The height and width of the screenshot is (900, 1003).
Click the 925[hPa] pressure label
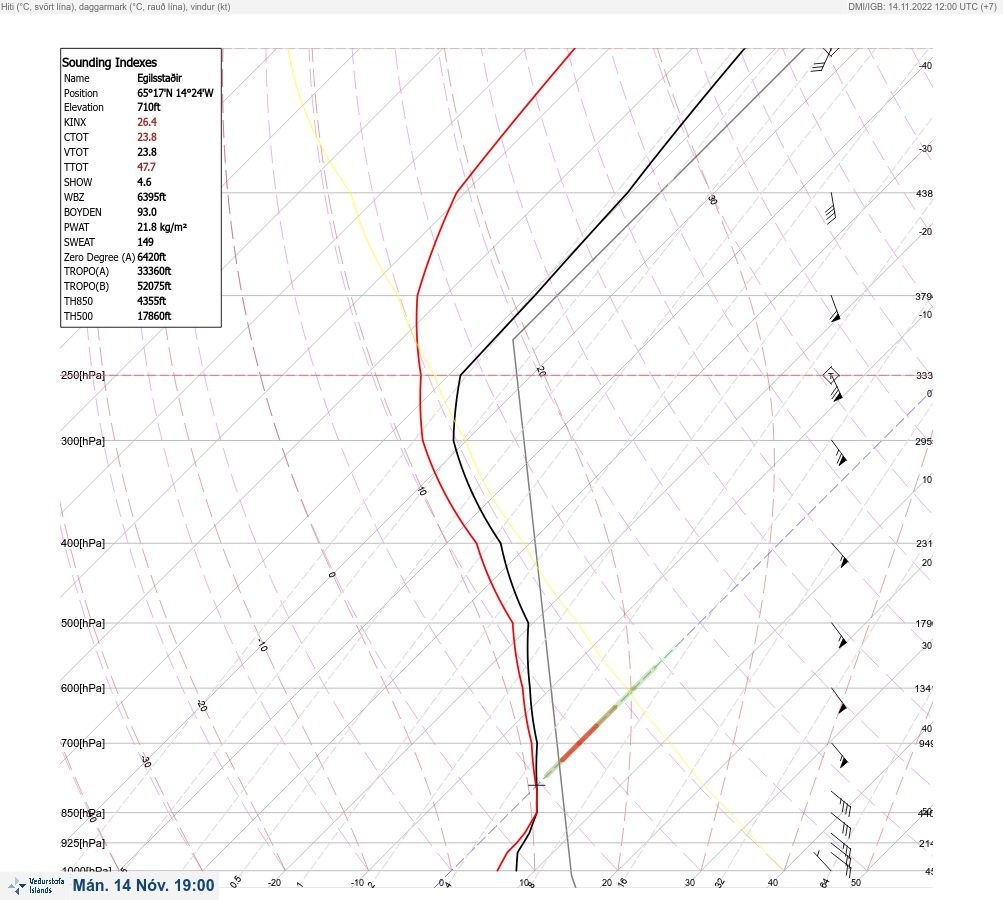[83, 843]
